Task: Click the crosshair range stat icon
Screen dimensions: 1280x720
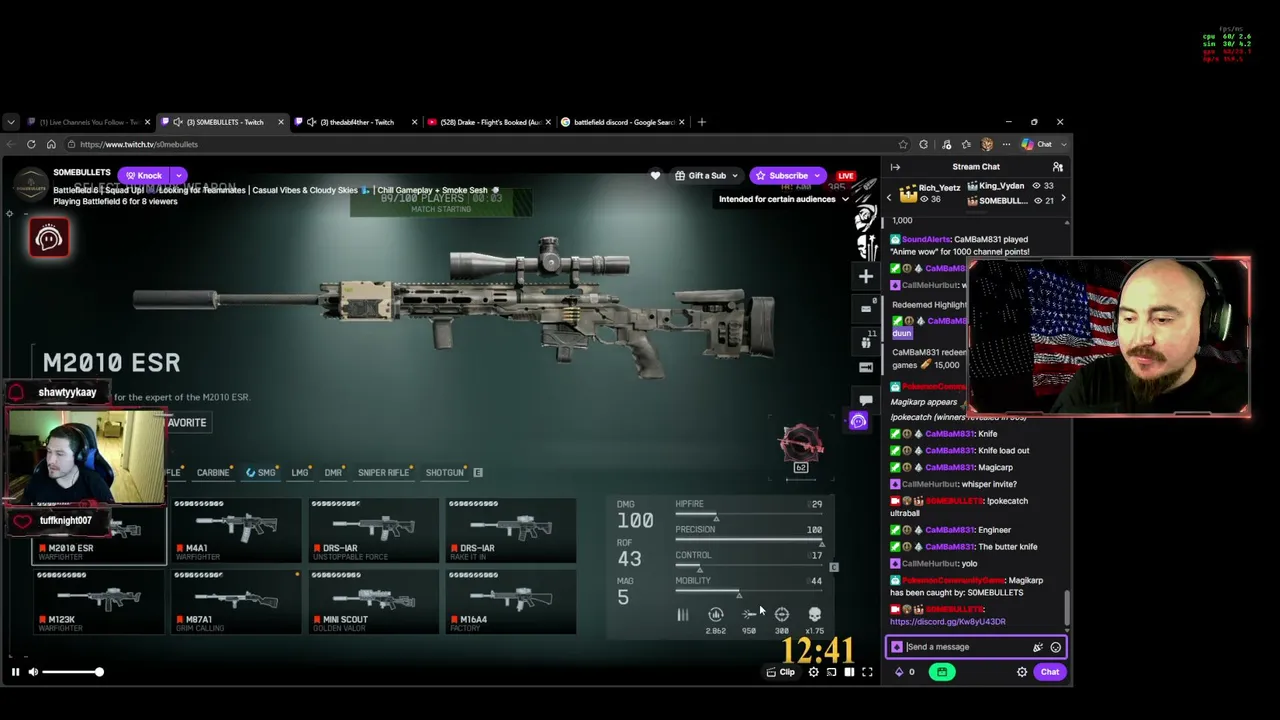Action: (x=781, y=615)
